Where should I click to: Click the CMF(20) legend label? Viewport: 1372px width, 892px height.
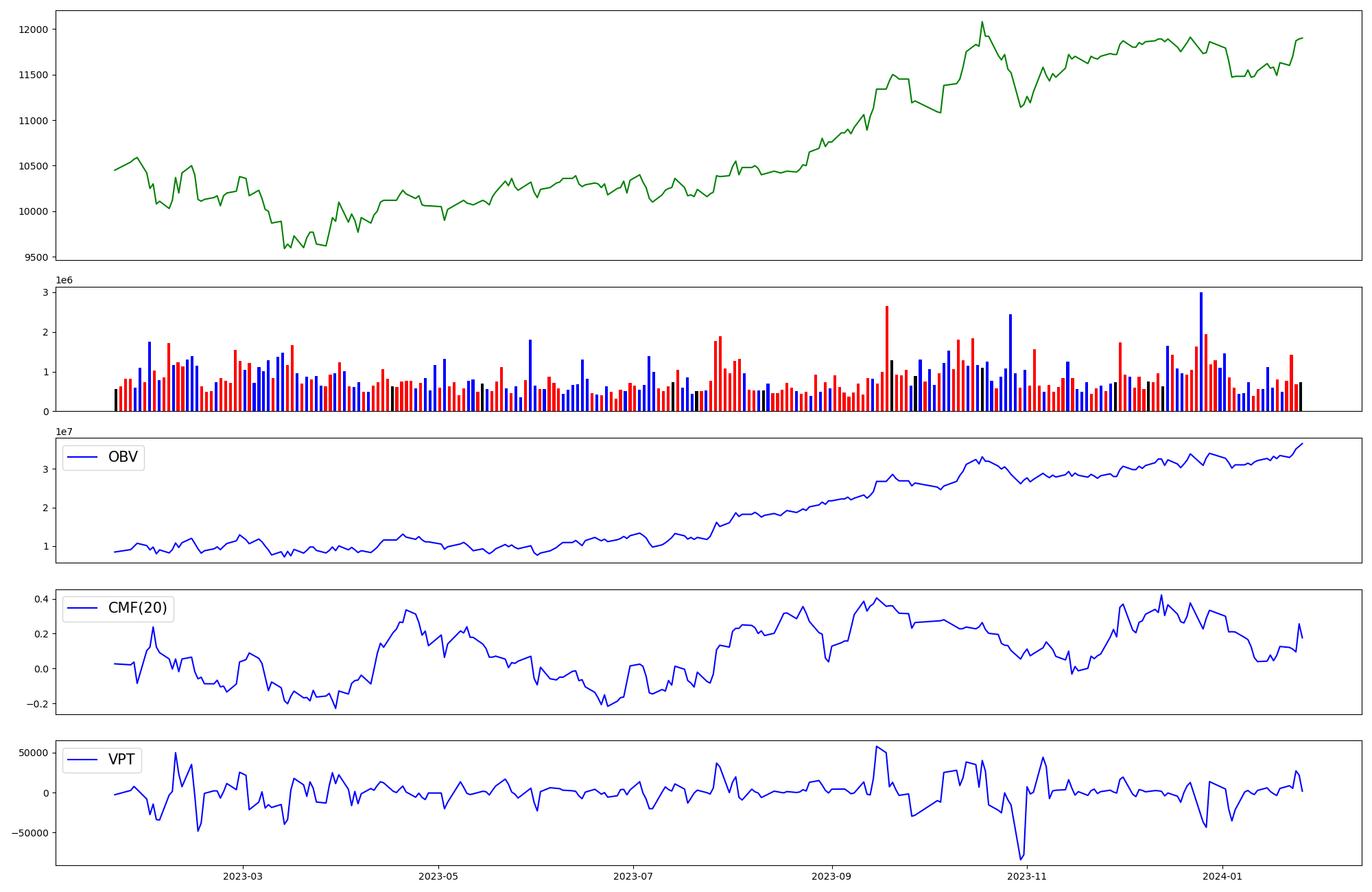[137, 608]
